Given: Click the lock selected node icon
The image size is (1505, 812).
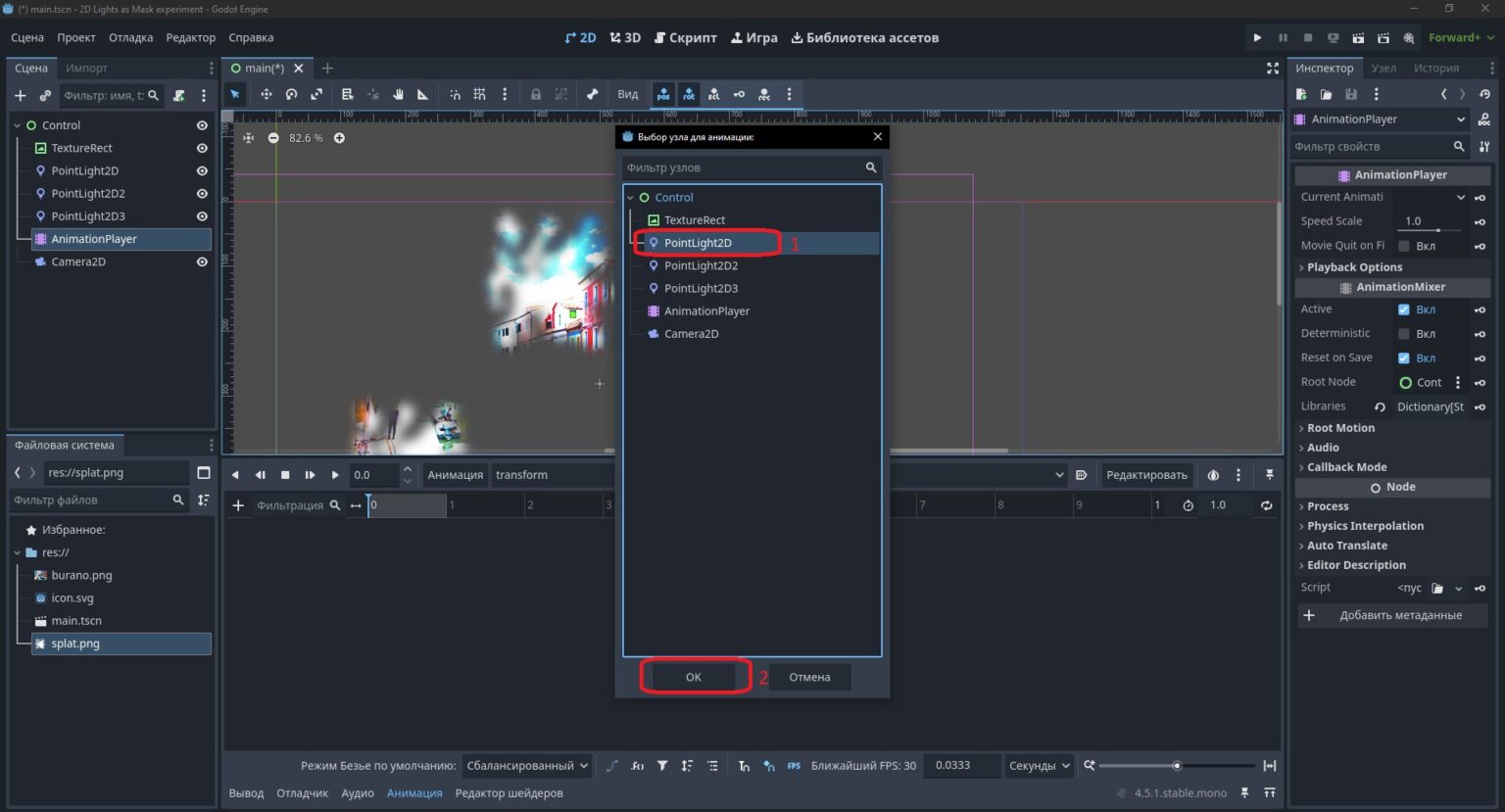Looking at the screenshot, I should point(536,94).
